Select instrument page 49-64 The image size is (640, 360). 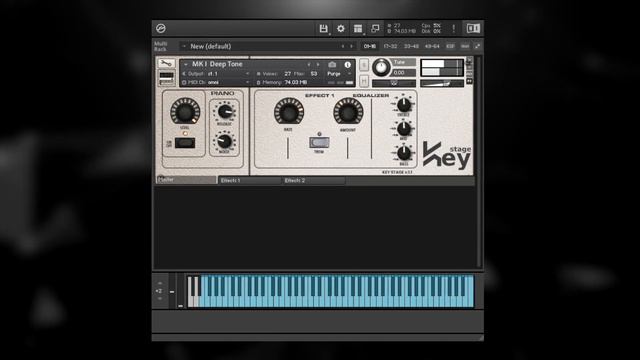(432, 47)
